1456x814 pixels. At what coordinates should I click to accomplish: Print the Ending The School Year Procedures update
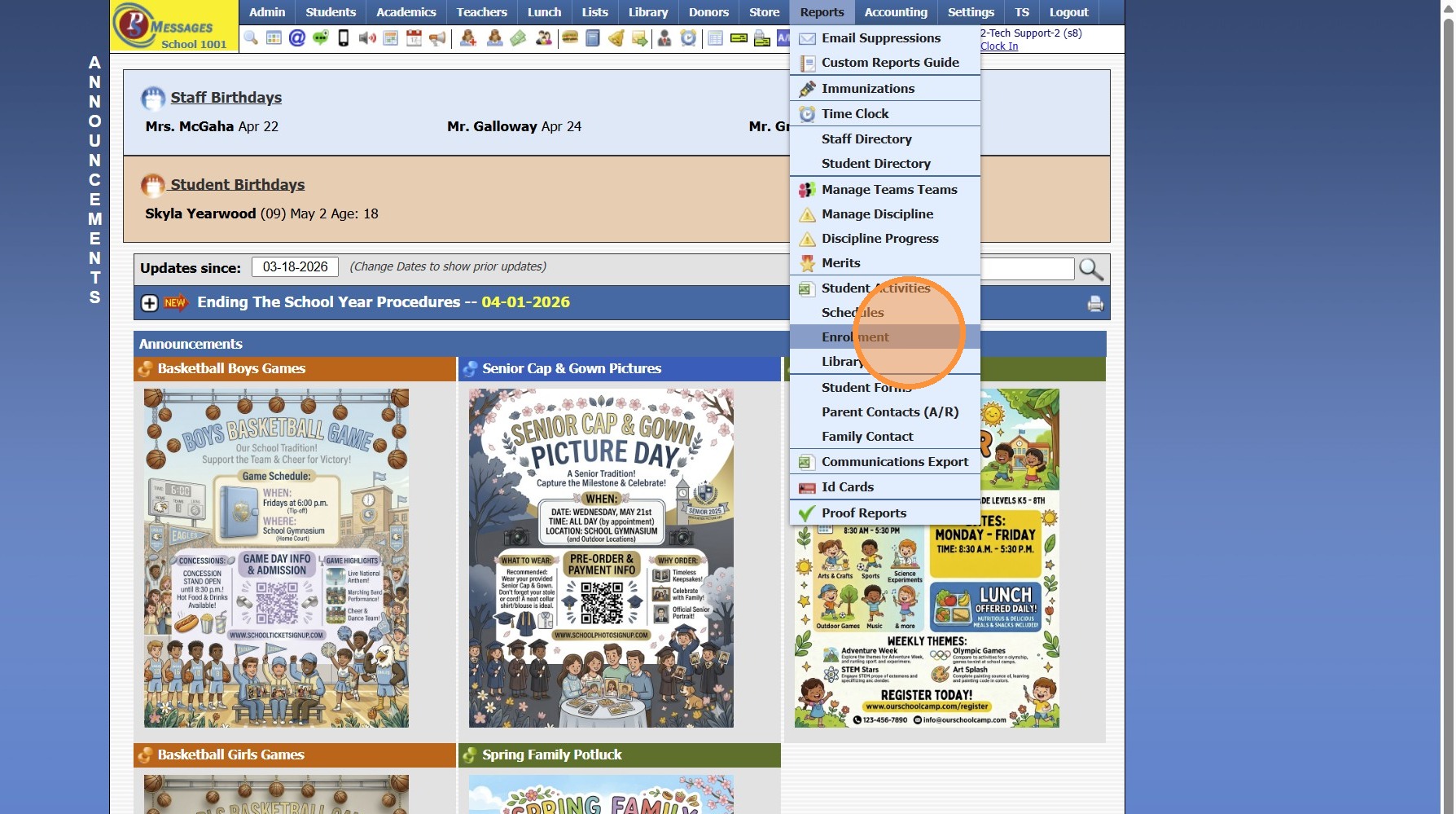tap(1095, 303)
